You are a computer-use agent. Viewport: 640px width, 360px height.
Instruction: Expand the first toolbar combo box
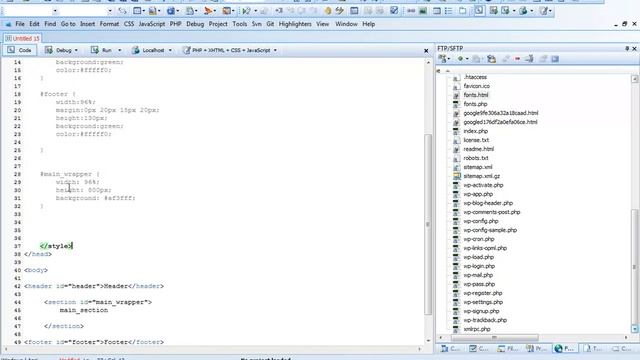coord(55,11)
